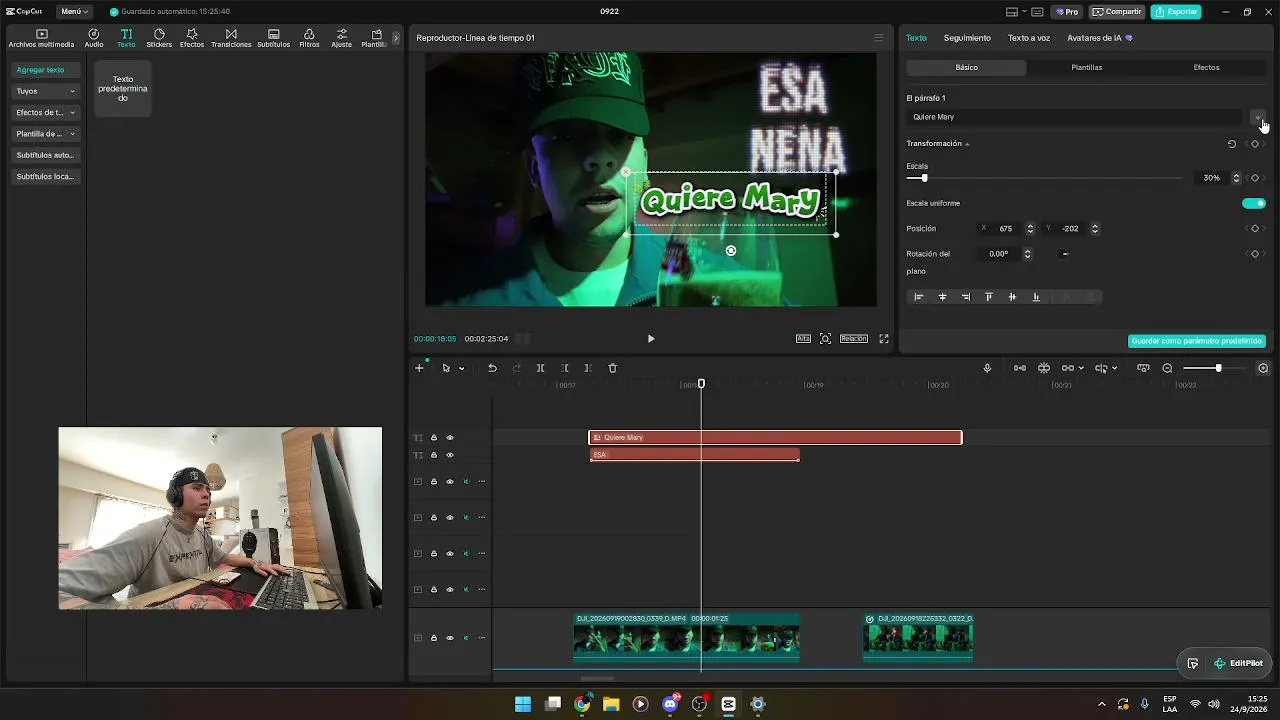Screen dimensions: 1280x720
Task: Lock the ESA text track
Action: point(434,455)
